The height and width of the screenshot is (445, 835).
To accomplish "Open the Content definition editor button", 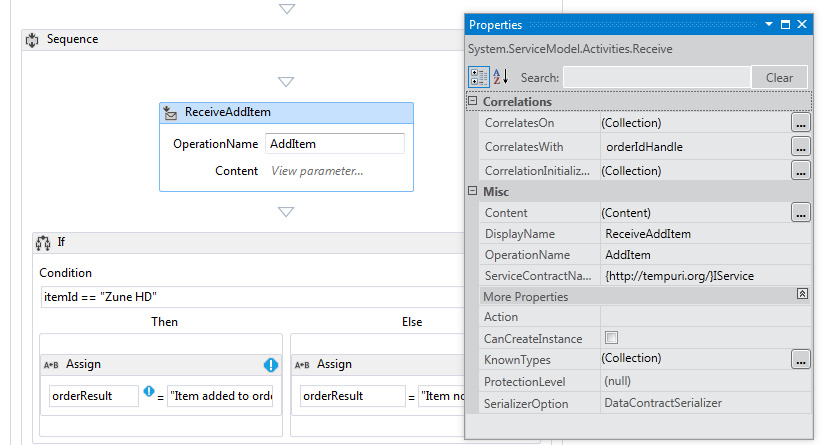I will tap(800, 213).
